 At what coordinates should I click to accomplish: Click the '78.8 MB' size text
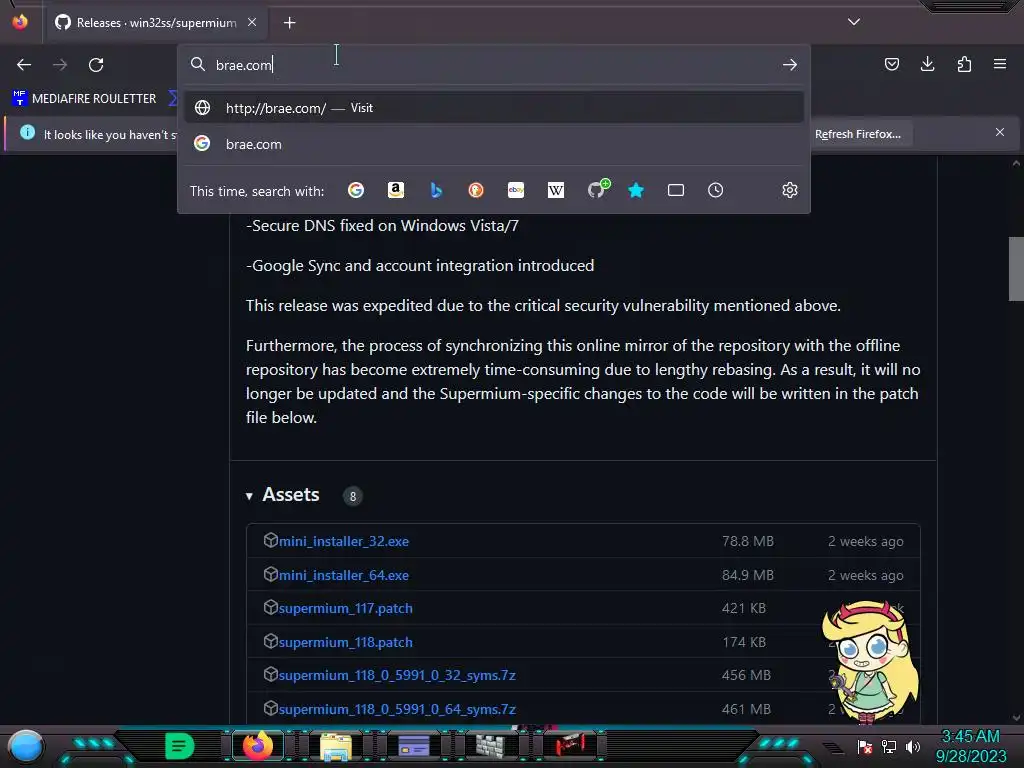748,541
